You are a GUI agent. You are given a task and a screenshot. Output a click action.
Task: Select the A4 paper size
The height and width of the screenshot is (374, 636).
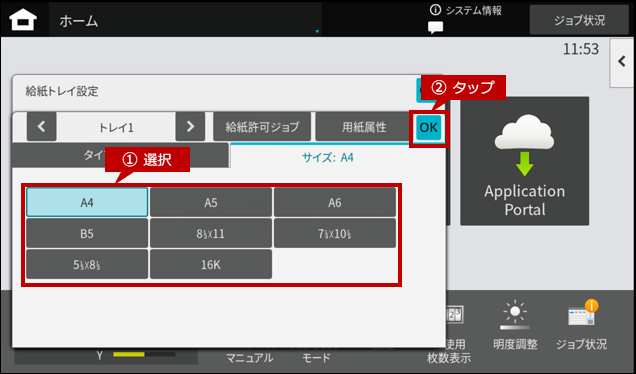87,202
